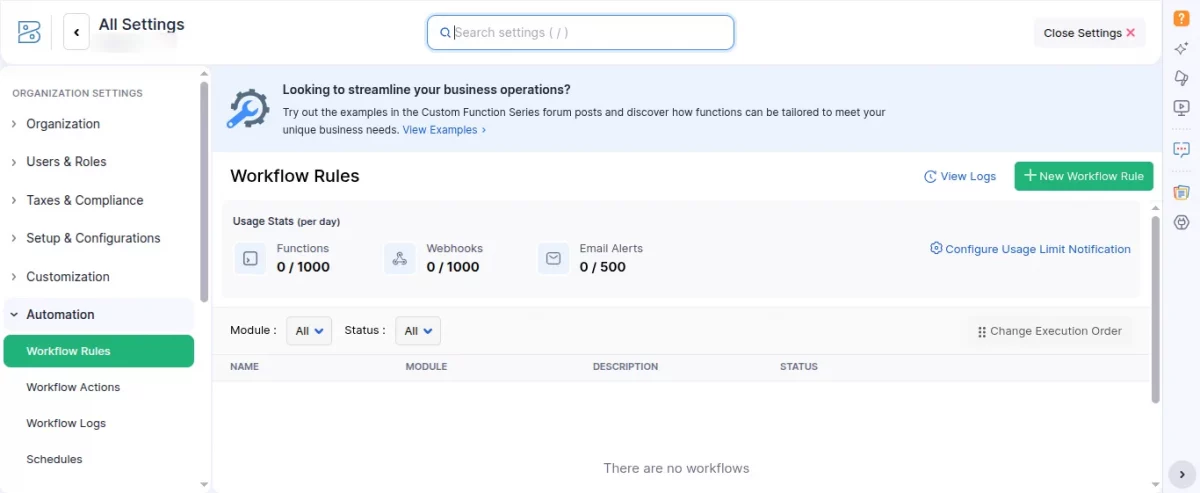
Task: Open the orange documents icon in right sidebar
Action: click(x=1181, y=192)
